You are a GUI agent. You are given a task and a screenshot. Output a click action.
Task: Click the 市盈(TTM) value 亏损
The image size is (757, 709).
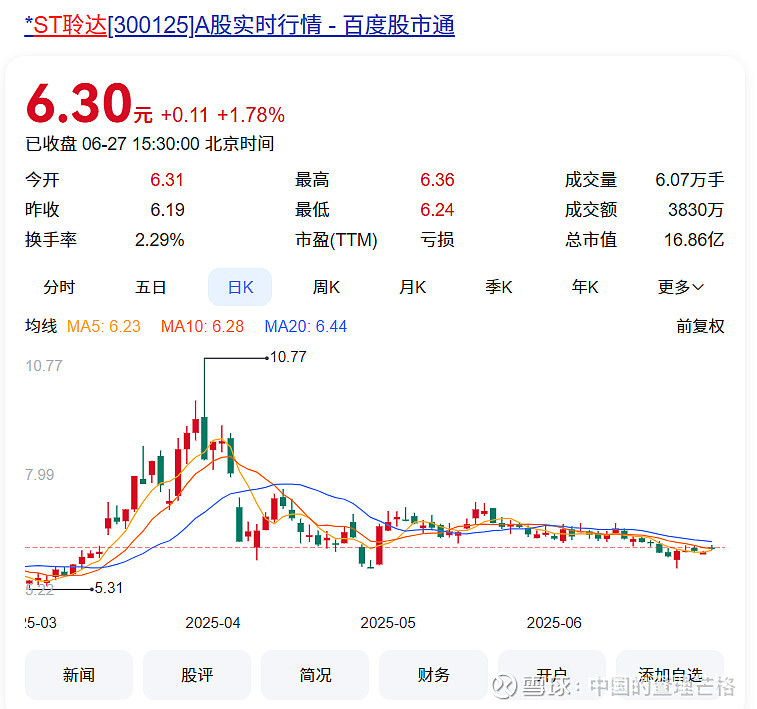pyautogui.click(x=437, y=240)
